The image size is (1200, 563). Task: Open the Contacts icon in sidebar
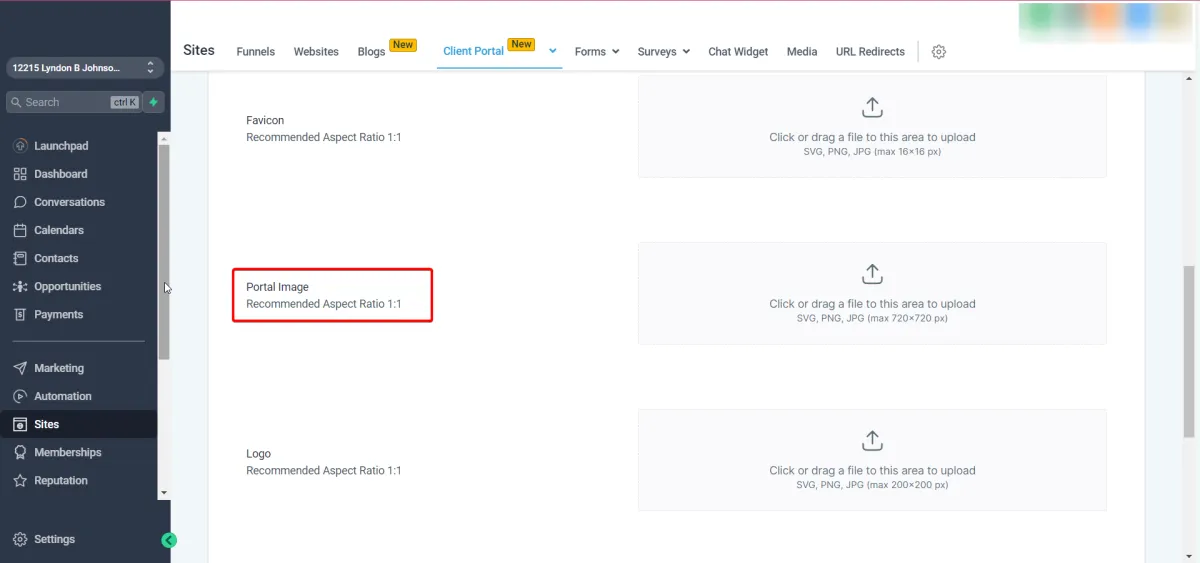click(20, 258)
